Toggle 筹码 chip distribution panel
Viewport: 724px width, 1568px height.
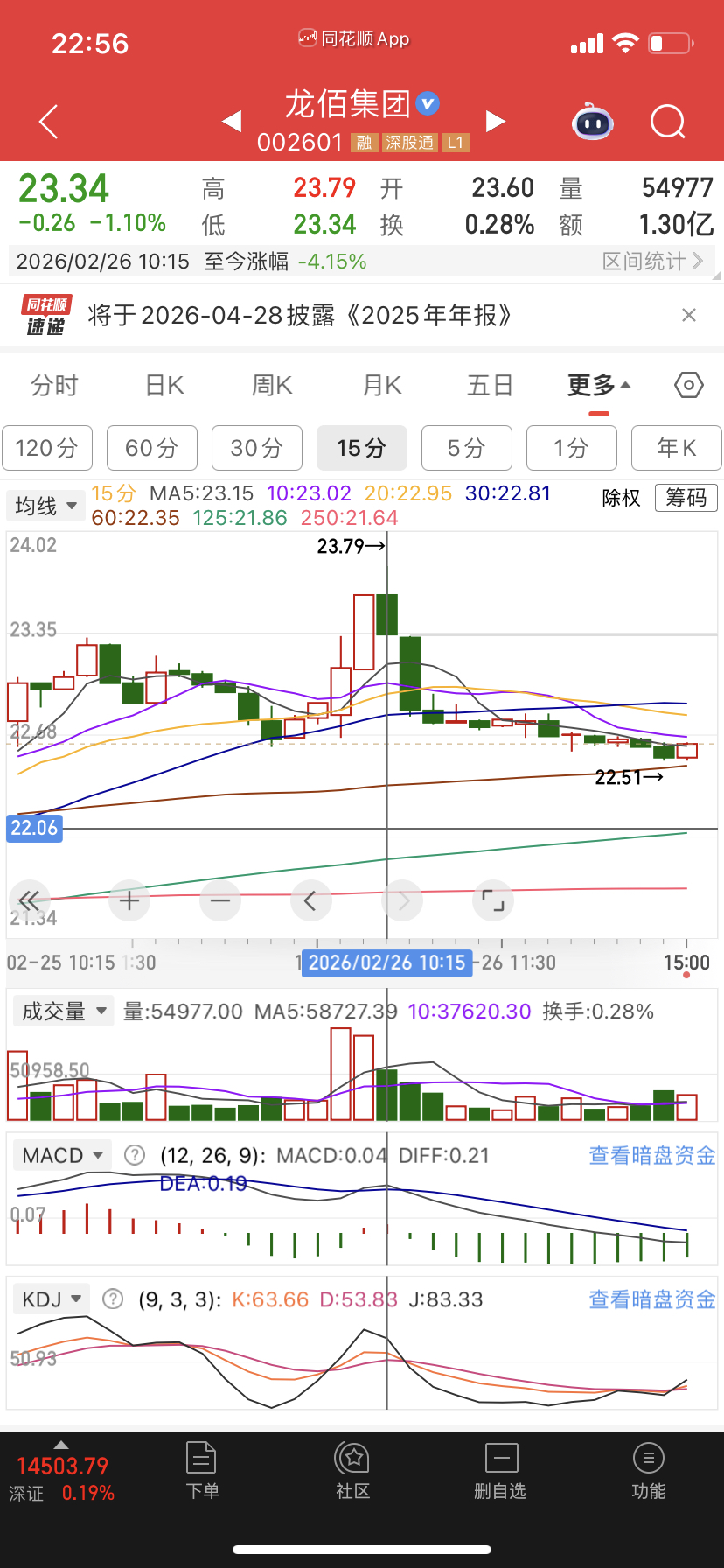[686, 498]
